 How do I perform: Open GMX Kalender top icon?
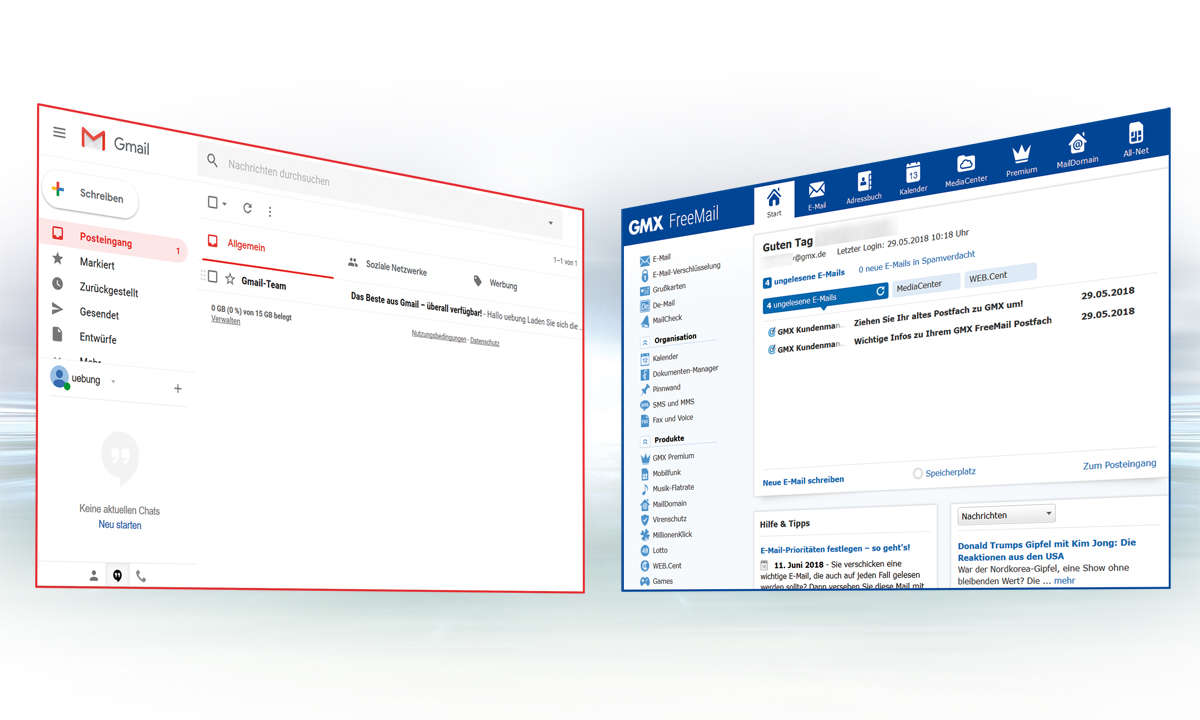point(913,177)
